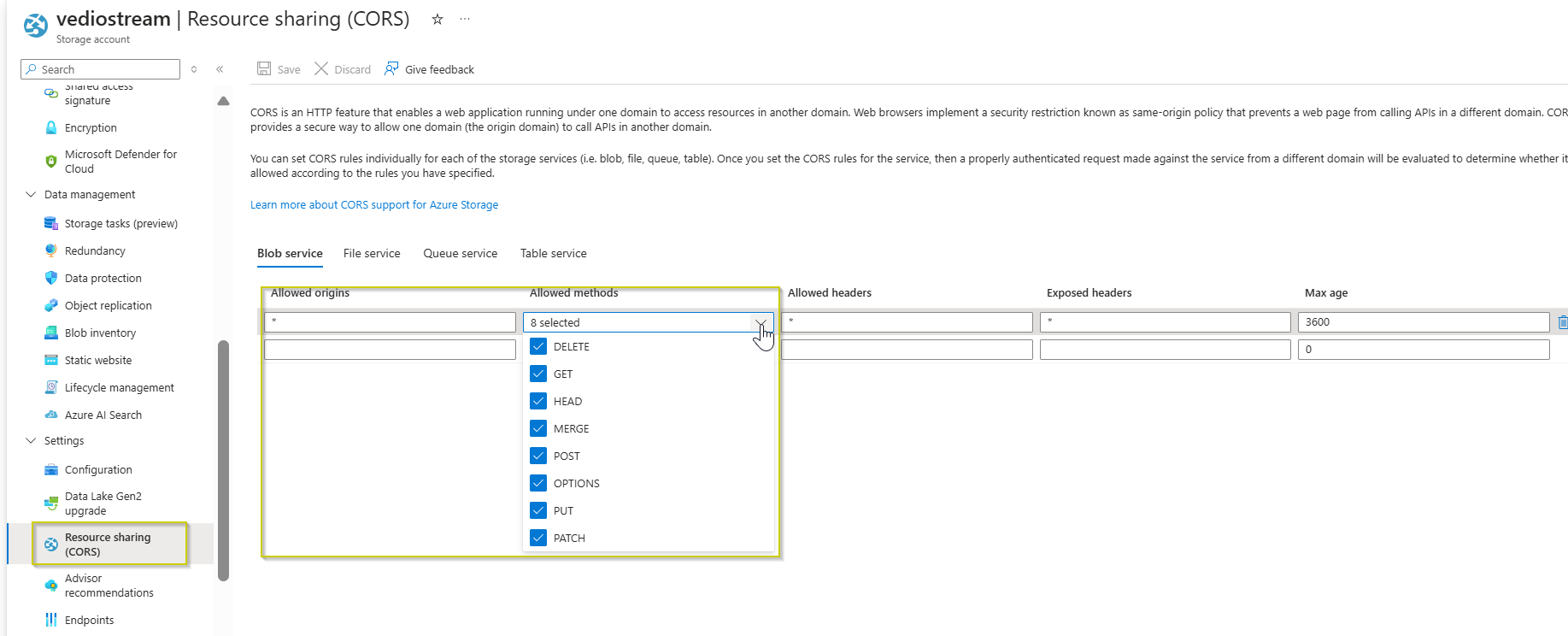This screenshot has width=1568, height=636.
Task: Switch to the File service tab
Action: click(x=372, y=253)
